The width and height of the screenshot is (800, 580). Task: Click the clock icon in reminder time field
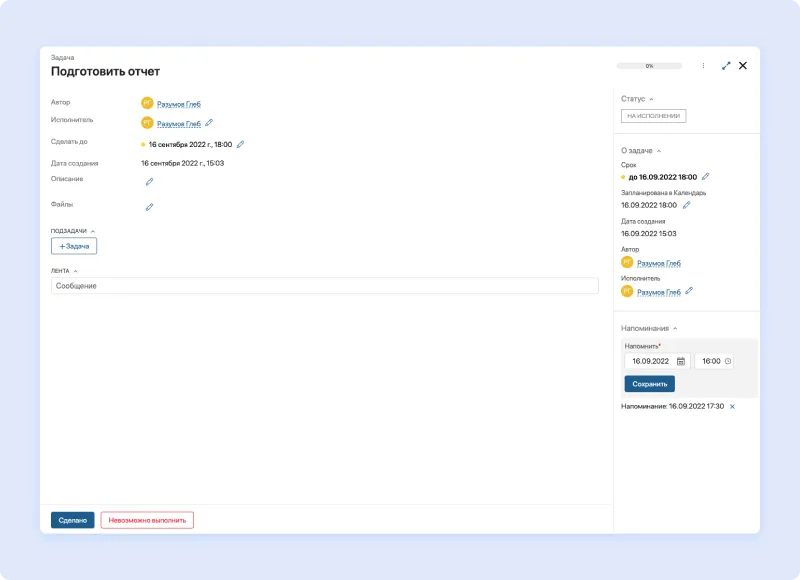[x=727, y=361]
